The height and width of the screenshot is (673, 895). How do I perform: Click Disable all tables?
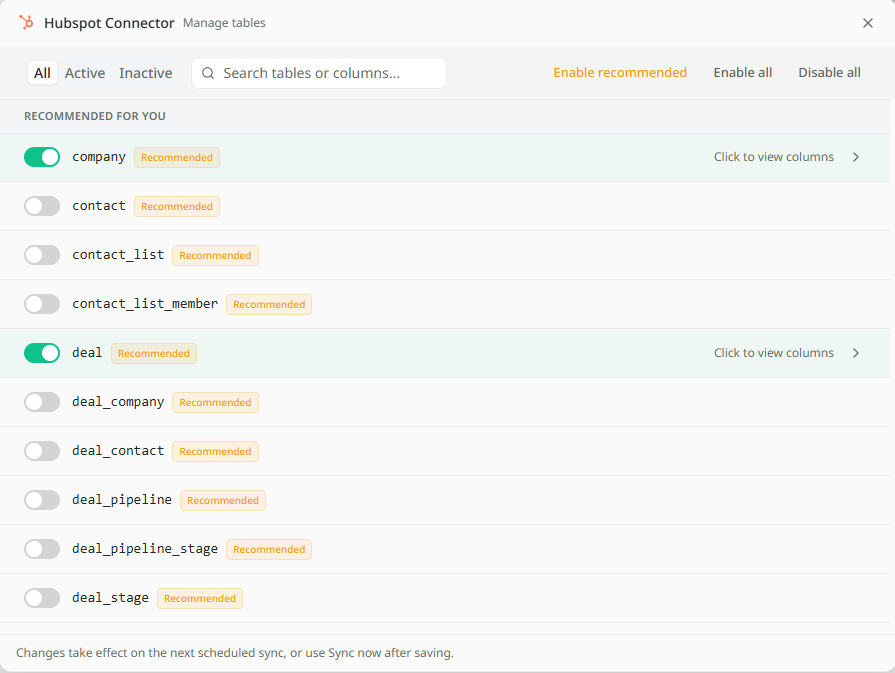pyautogui.click(x=829, y=72)
